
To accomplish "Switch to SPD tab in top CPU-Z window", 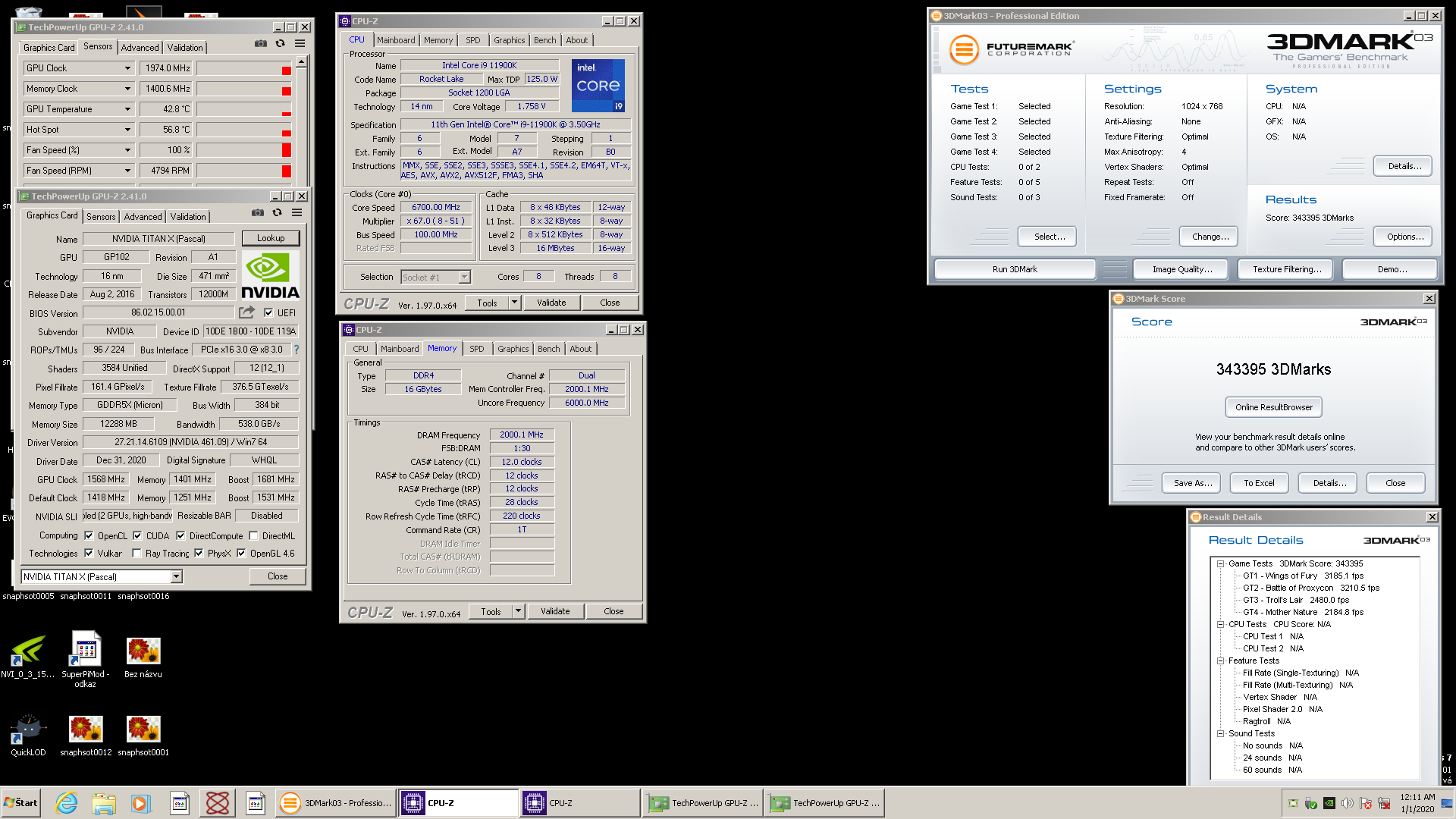I will [473, 40].
